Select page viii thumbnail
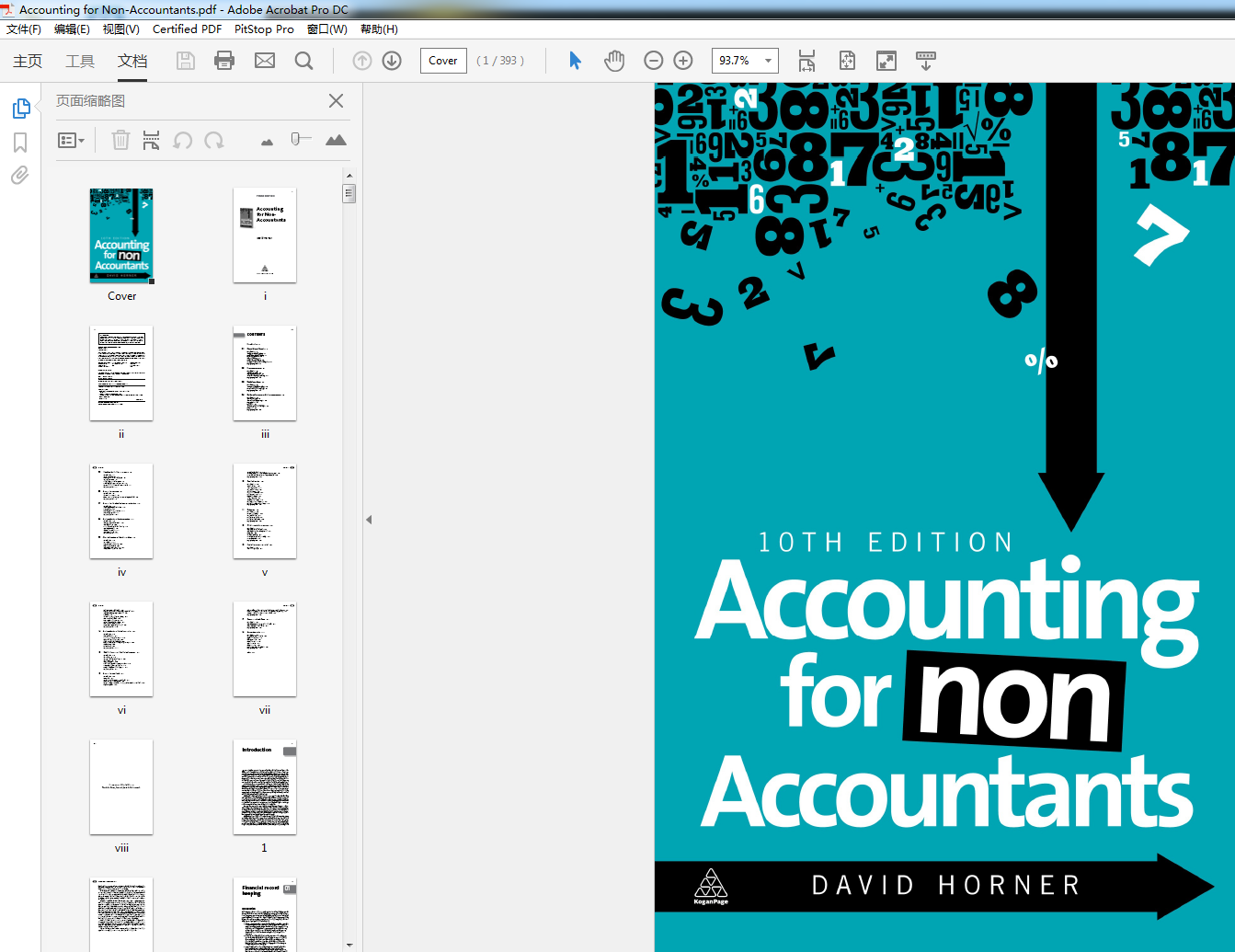The image size is (1235, 952). pyautogui.click(x=121, y=787)
